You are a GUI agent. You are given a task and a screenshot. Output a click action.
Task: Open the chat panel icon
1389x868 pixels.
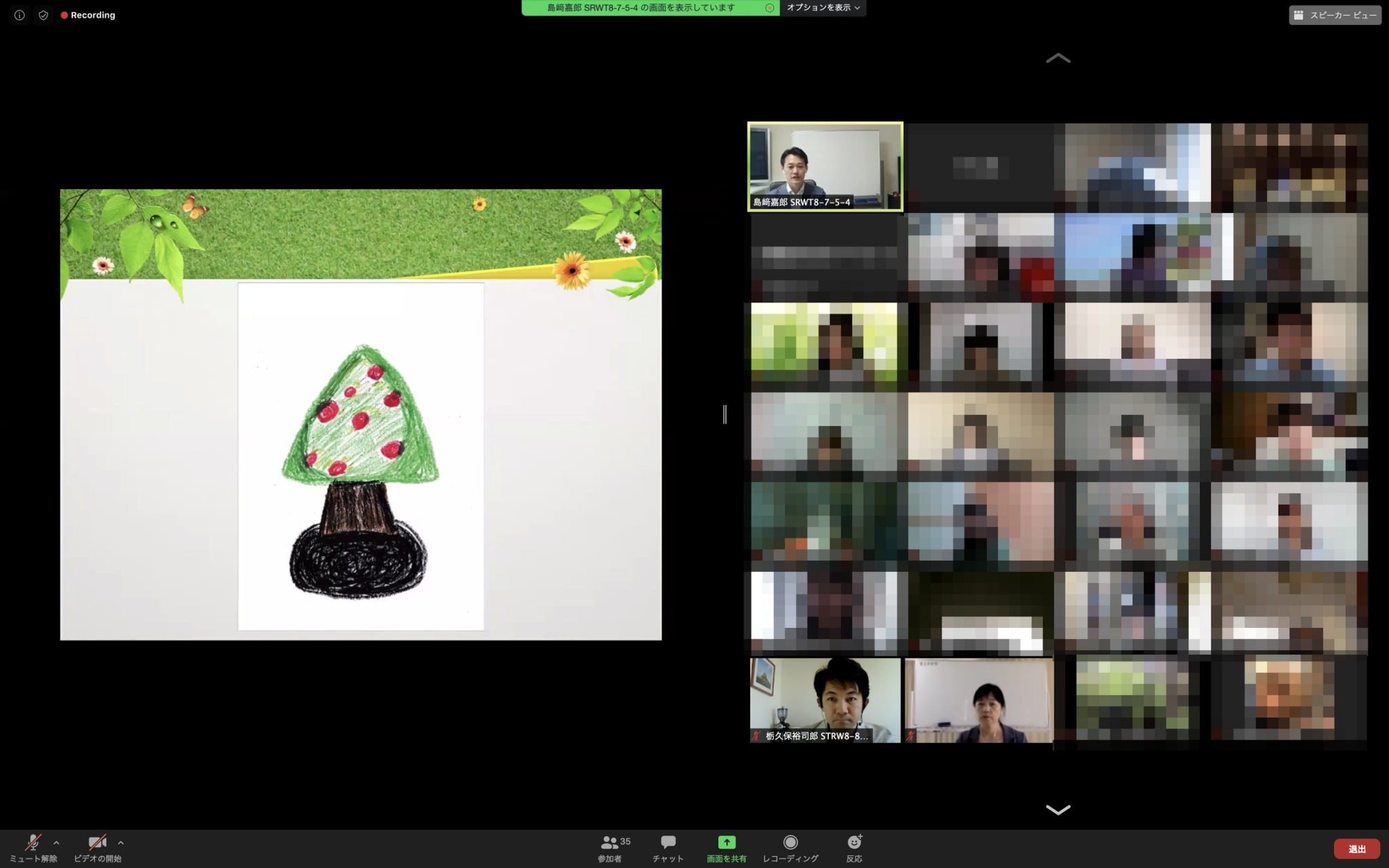(x=668, y=842)
